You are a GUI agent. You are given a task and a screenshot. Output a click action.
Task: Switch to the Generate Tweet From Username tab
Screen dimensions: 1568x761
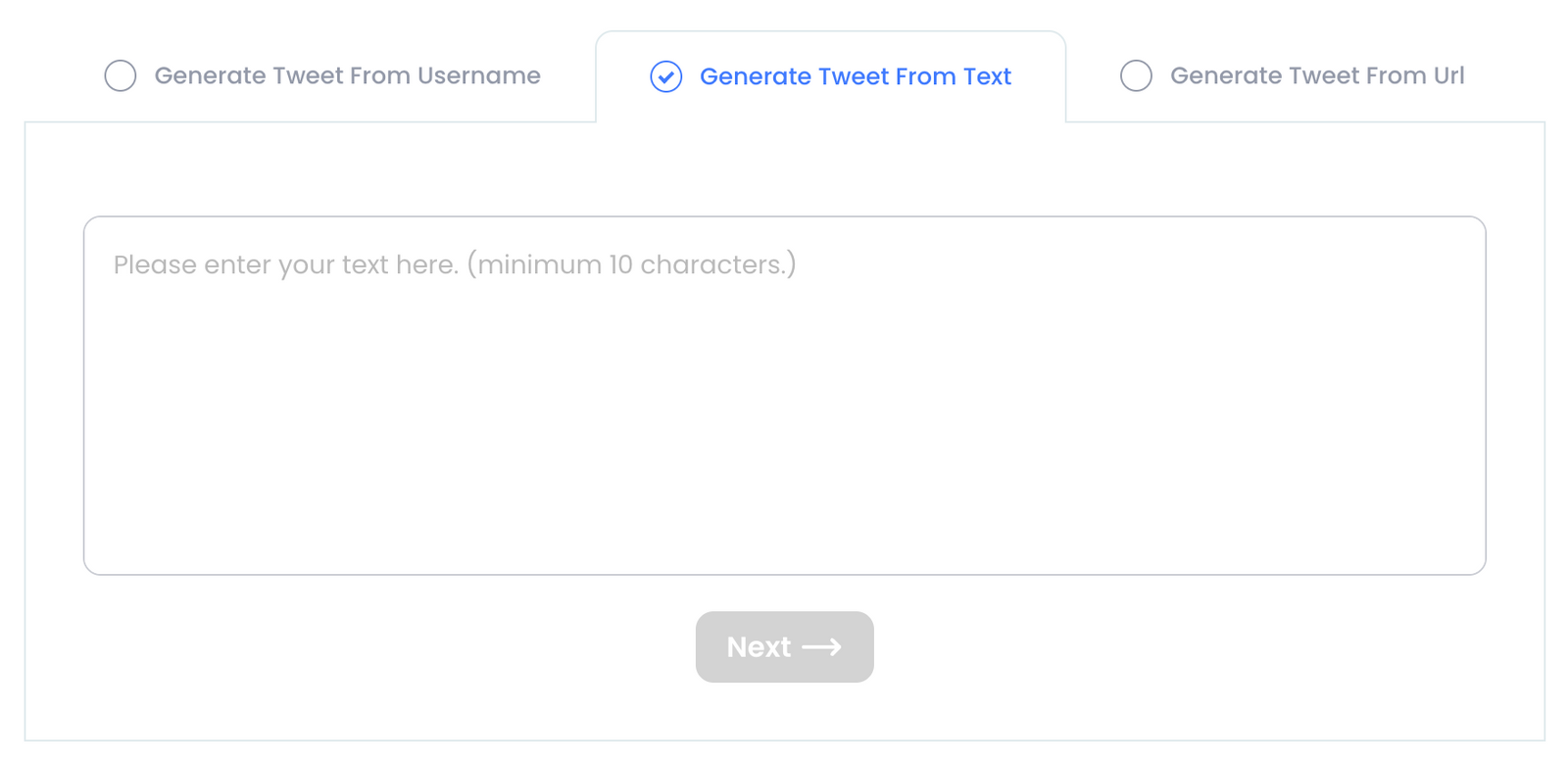click(346, 74)
